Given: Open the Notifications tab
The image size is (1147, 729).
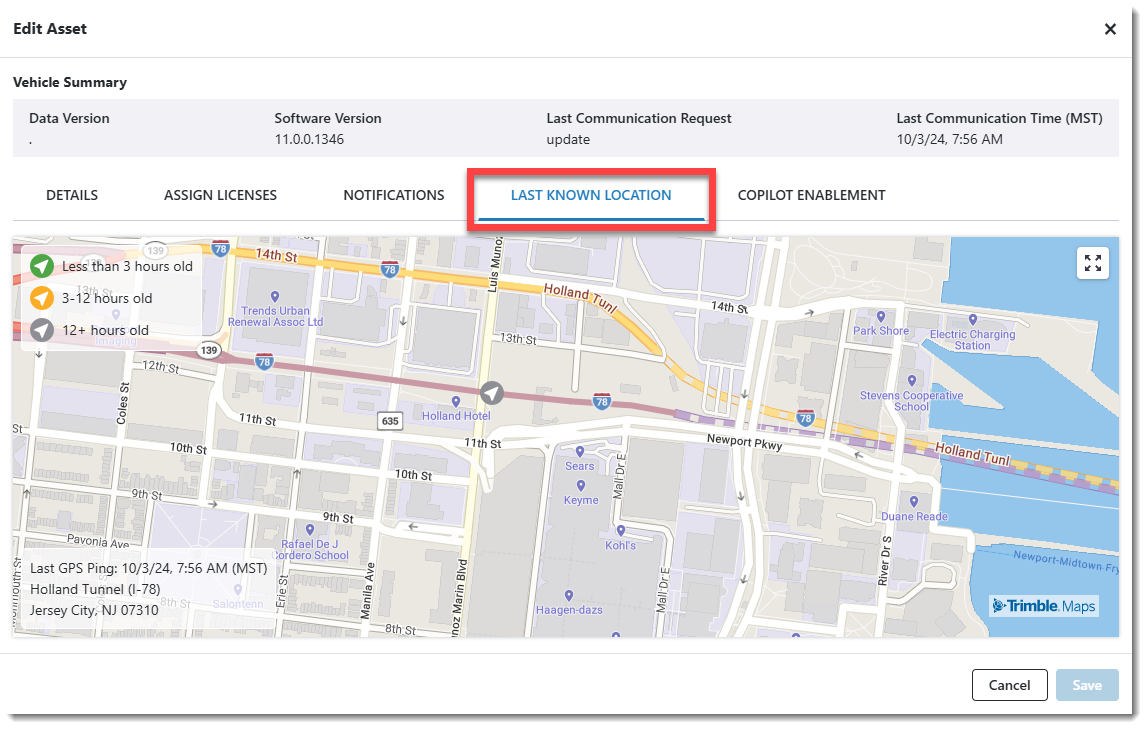Looking at the screenshot, I should (x=394, y=195).
